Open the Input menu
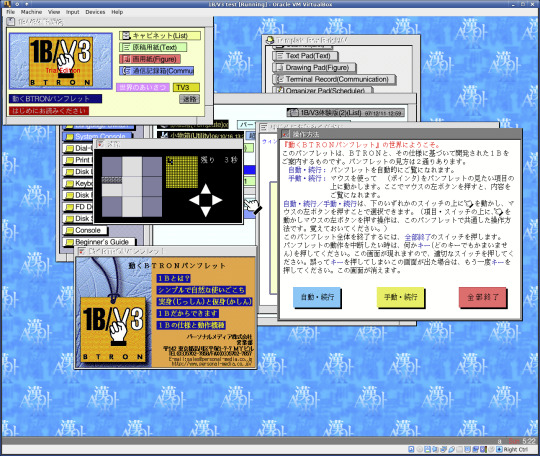 [x=73, y=12]
